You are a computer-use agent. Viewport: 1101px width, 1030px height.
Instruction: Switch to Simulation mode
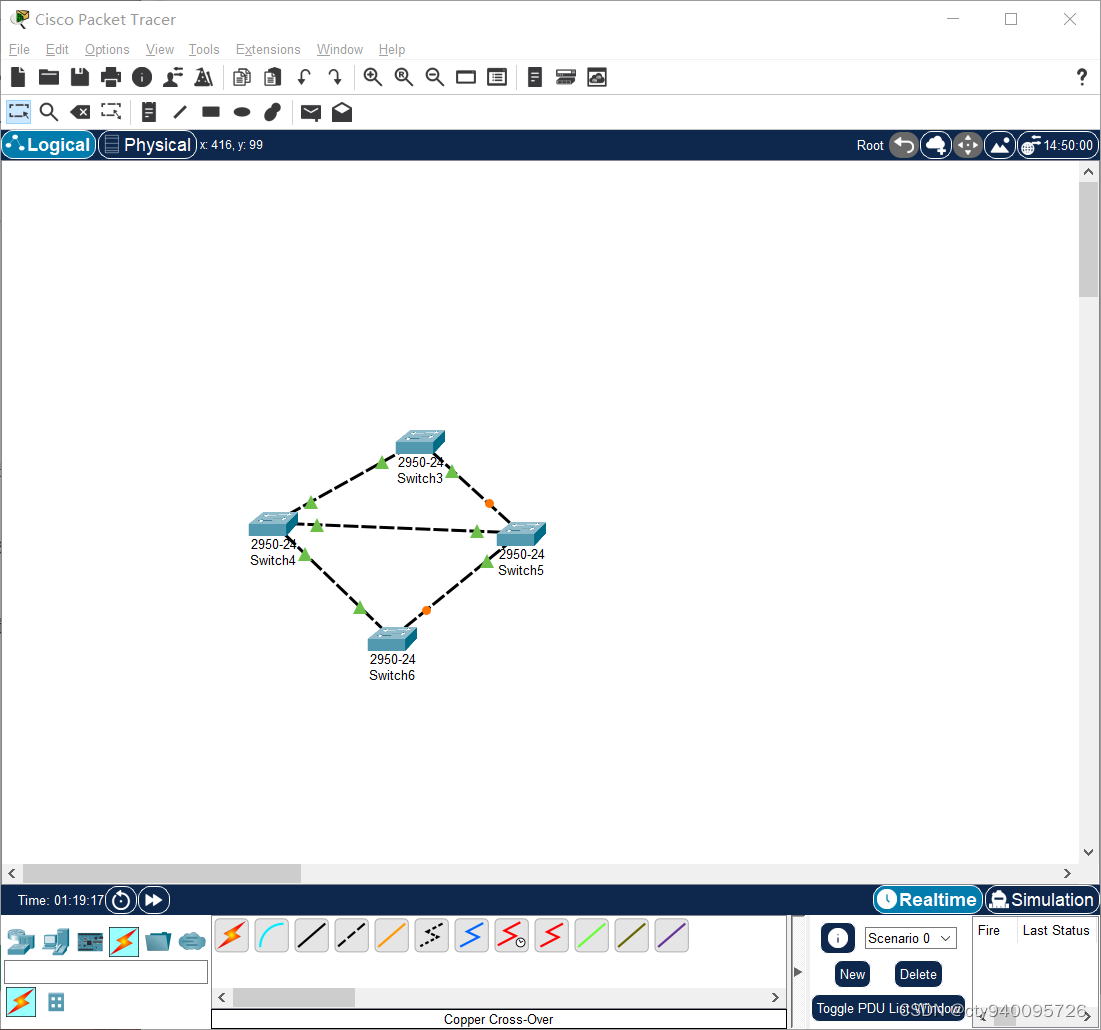click(x=1042, y=899)
